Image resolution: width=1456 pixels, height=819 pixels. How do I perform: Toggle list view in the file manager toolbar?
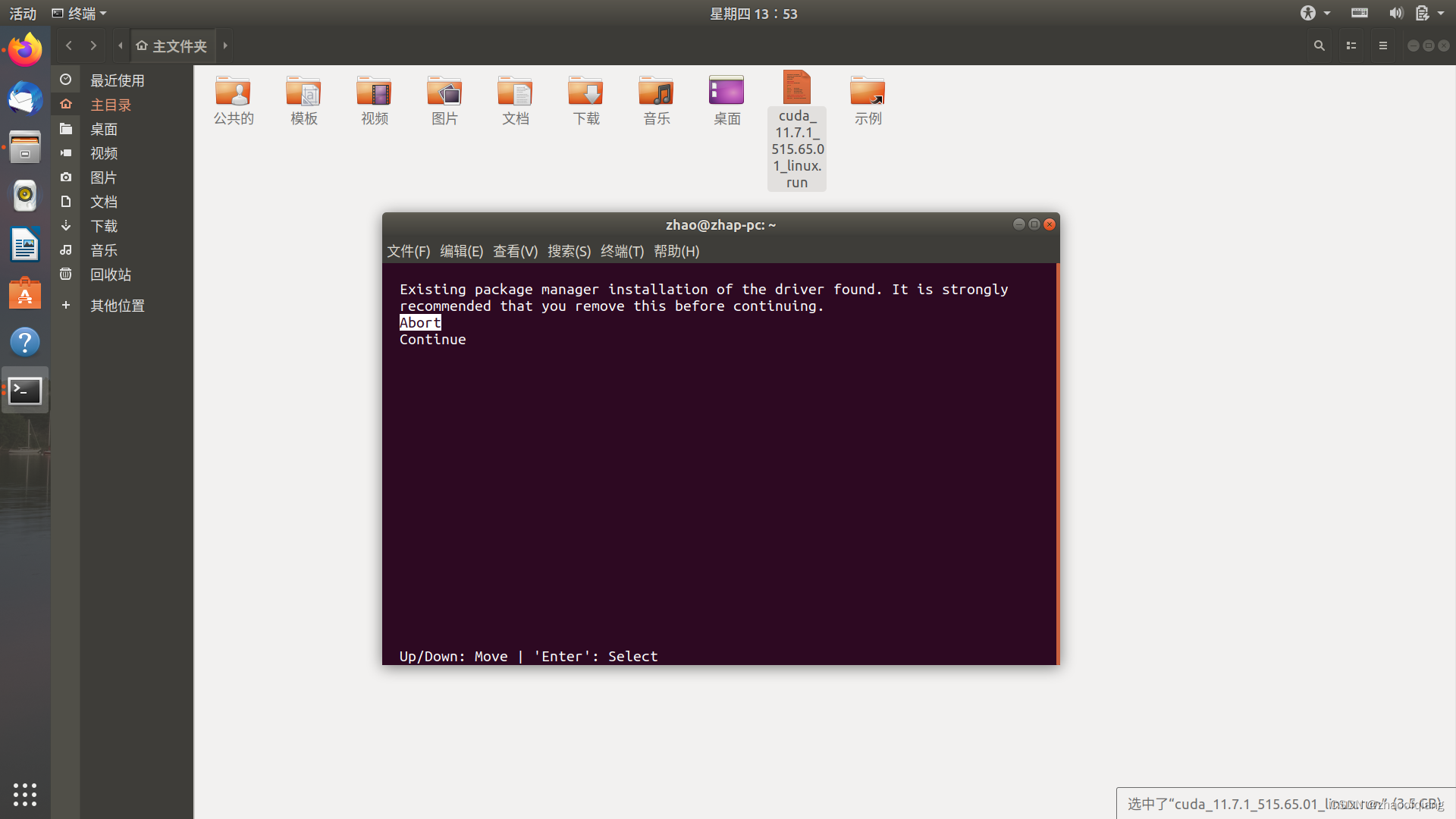click(x=1351, y=45)
